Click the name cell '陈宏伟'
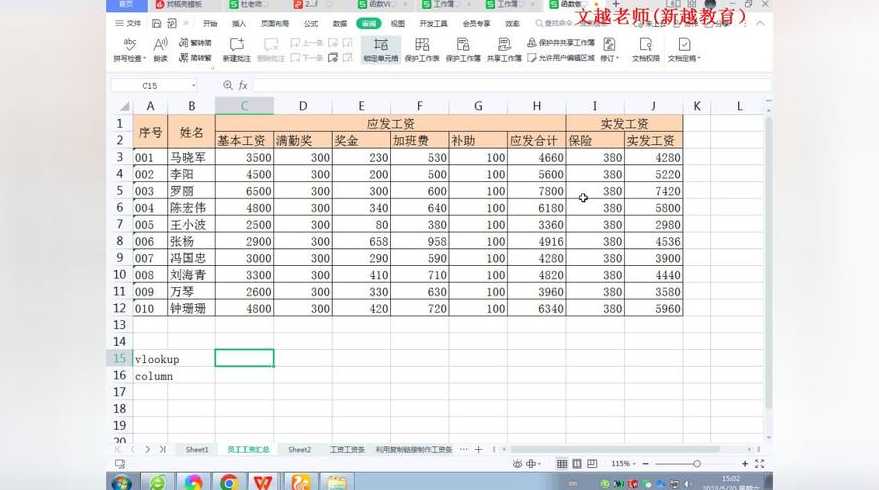The width and height of the screenshot is (879, 490). (x=191, y=207)
